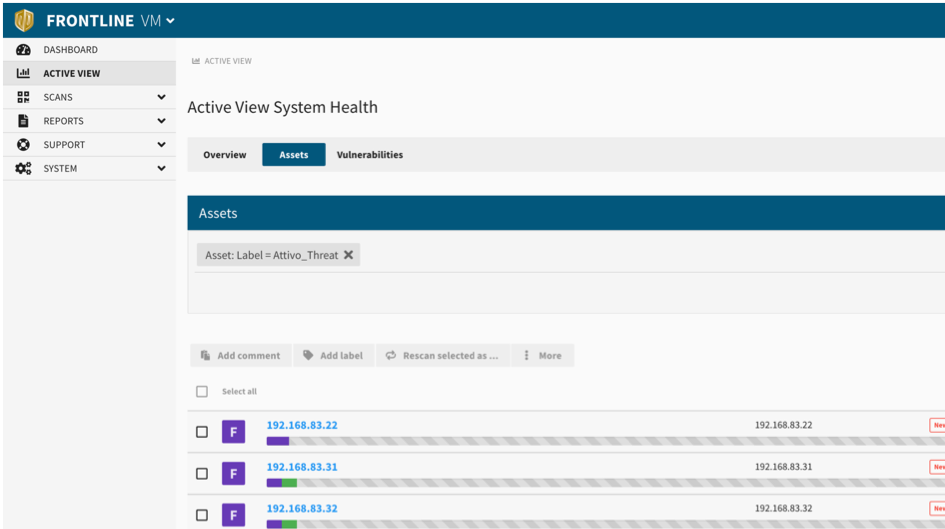Switch to the Vulnerabilities tab
945x529 pixels.
coord(369,155)
